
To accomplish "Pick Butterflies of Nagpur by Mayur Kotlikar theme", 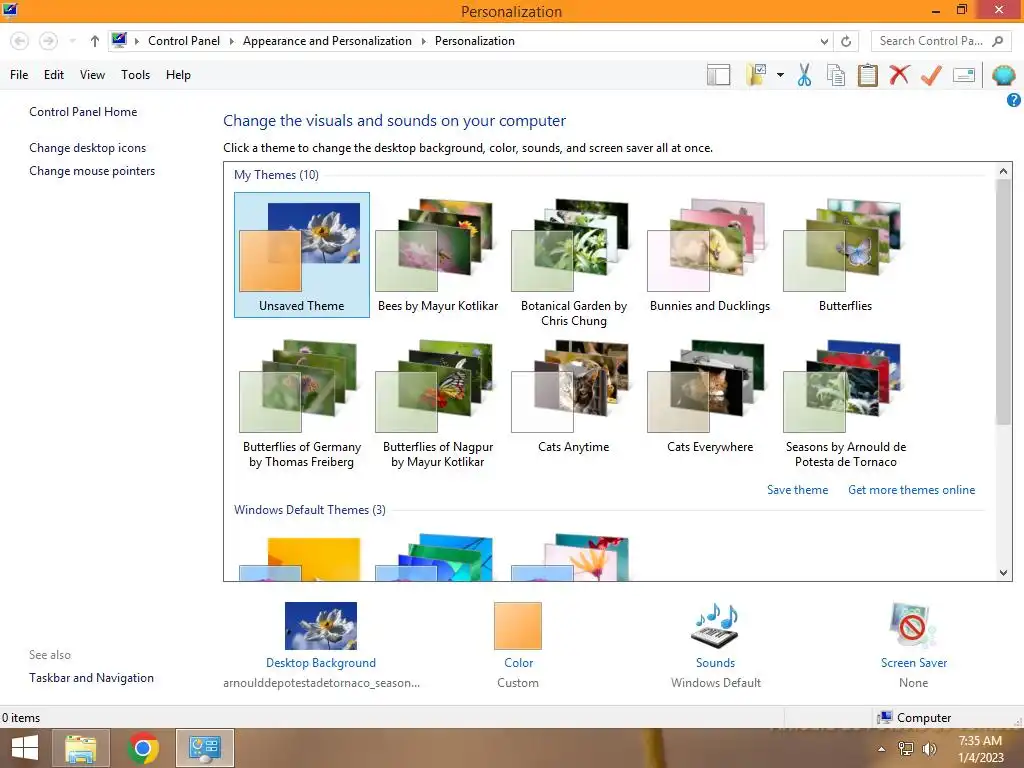I will click(438, 404).
